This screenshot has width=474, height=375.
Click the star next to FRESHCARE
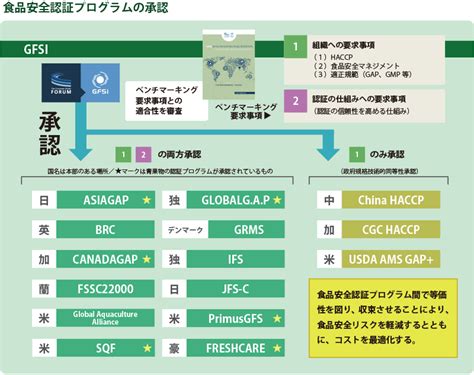pos(277,348)
